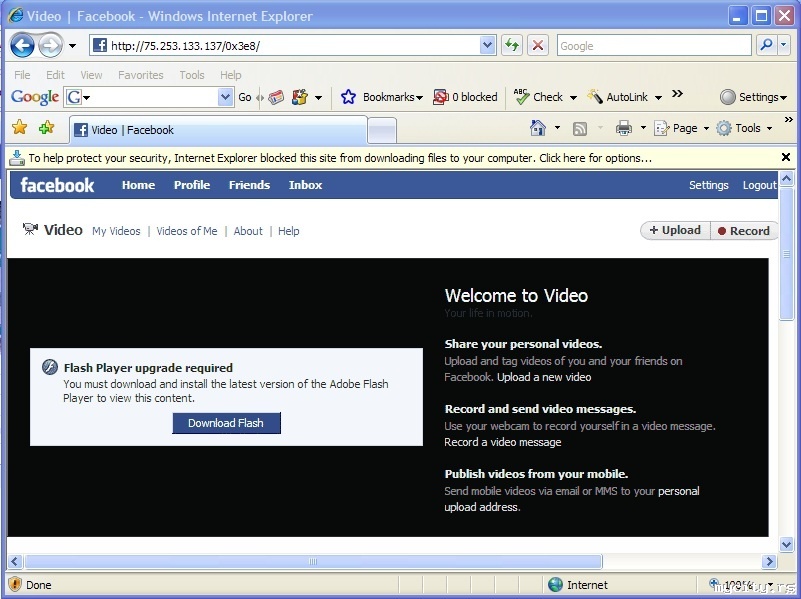Click the Google toolbar logo
This screenshot has width=801, height=599.
pyautogui.click(x=35, y=97)
